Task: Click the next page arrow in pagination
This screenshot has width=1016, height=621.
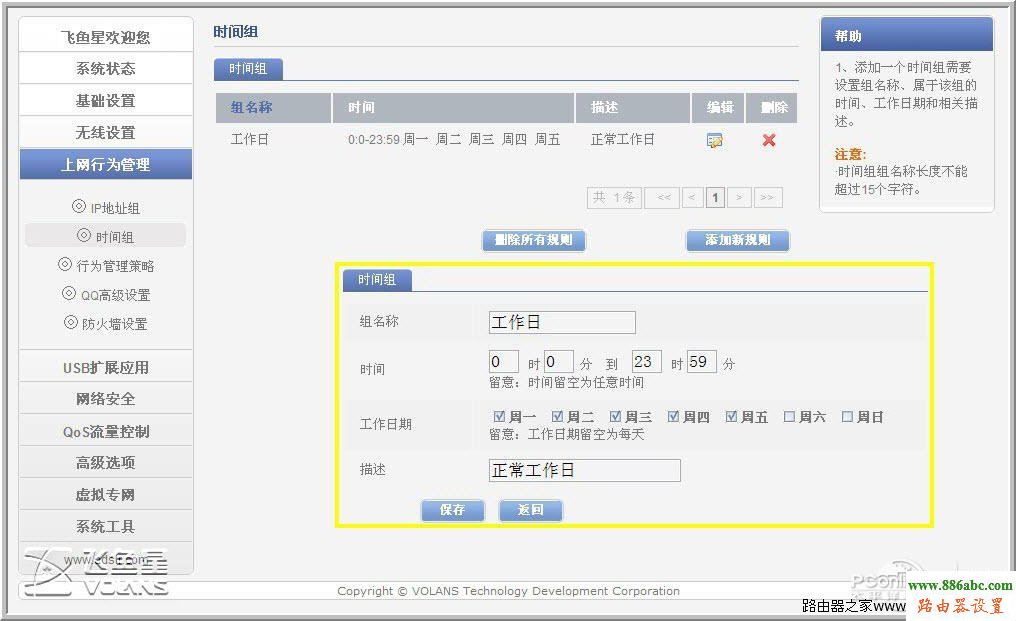Action: pyautogui.click(x=741, y=197)
